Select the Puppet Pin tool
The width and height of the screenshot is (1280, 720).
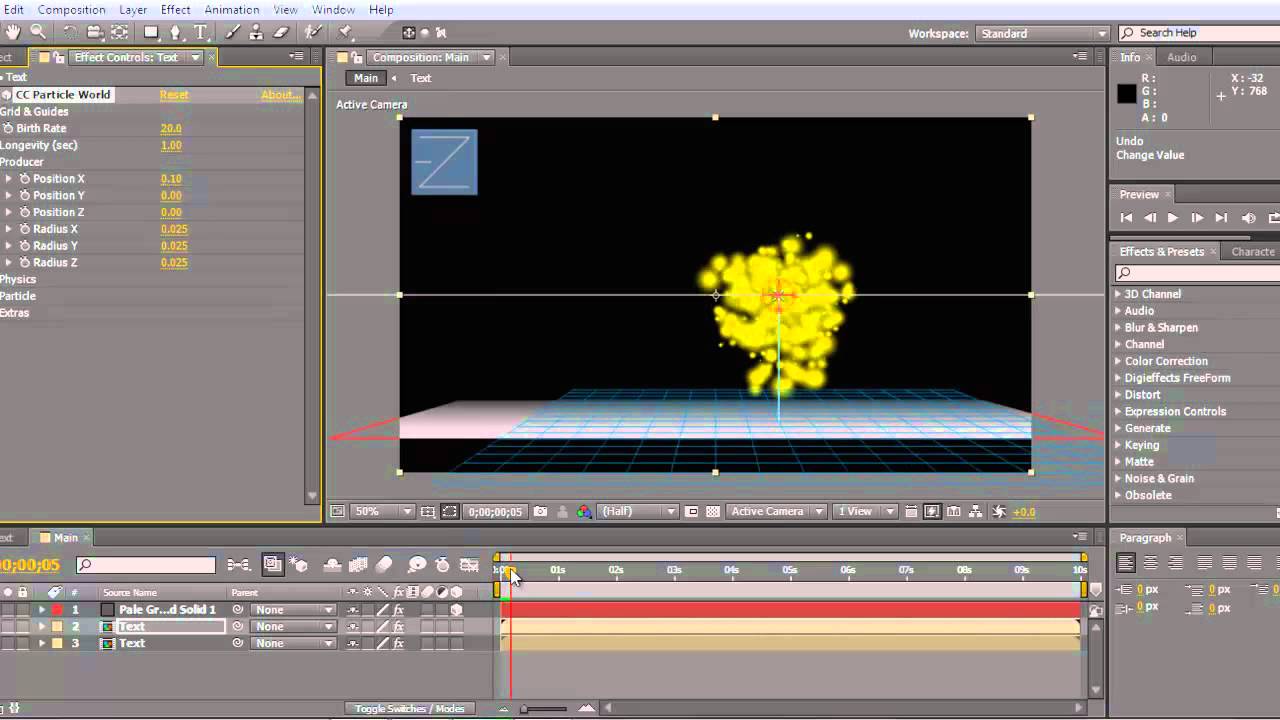[346, 32]
